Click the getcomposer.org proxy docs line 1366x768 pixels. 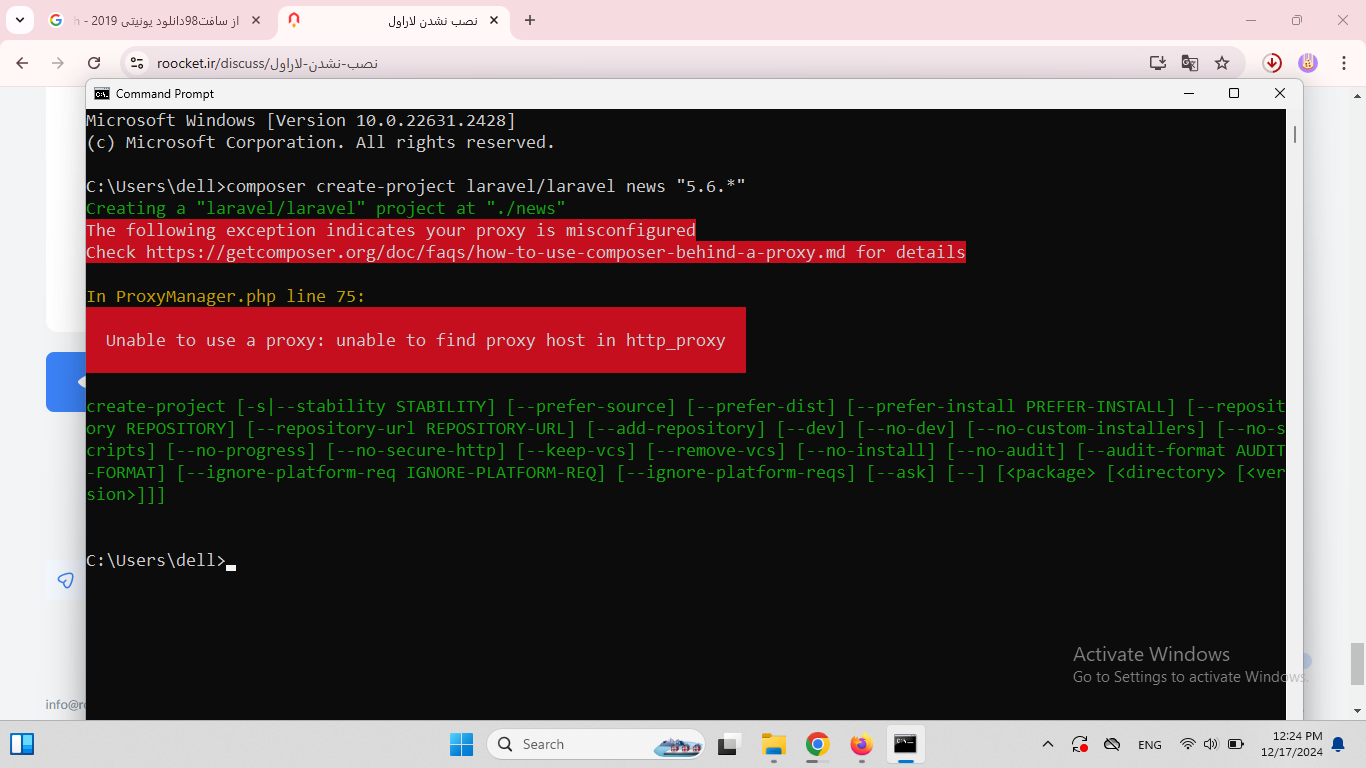(526, 252)
